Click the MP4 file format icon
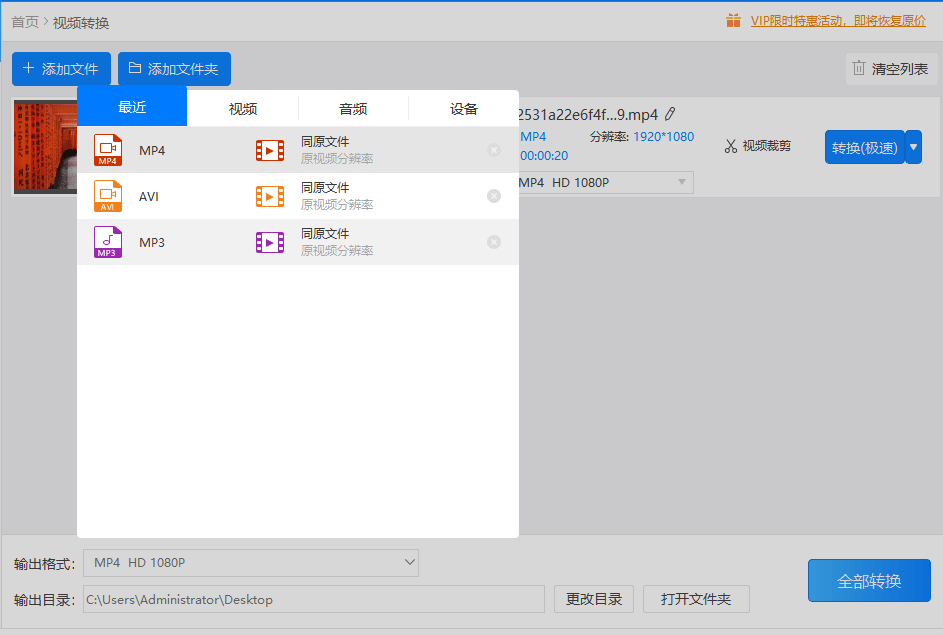 108,150
